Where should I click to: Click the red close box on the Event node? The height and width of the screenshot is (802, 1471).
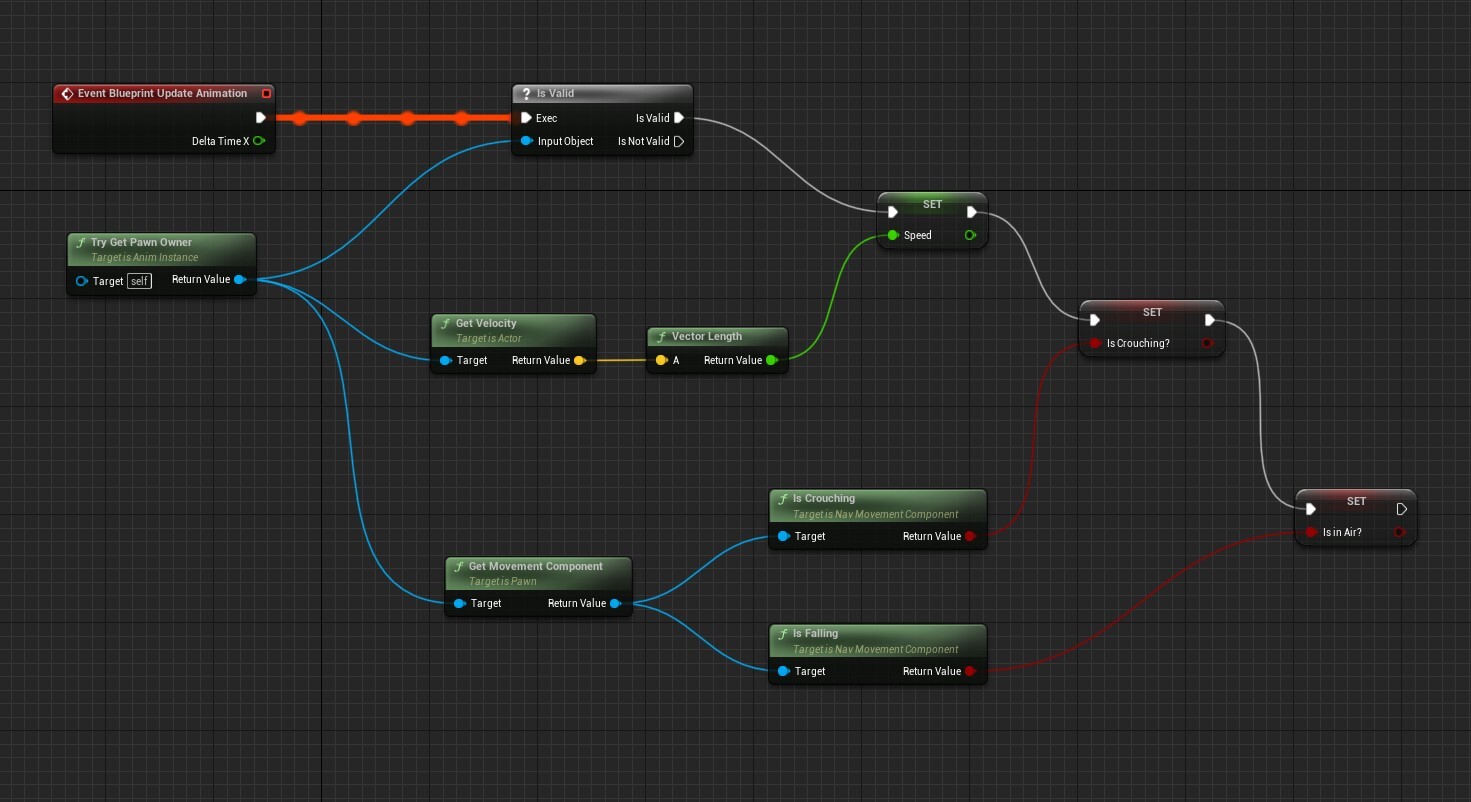click(267, 93)
